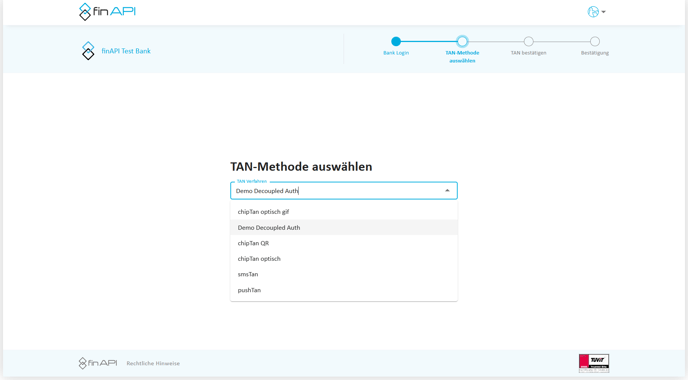This screenshot has height=380, width=688.
Task: Select the TAN-Methode auswählen step circle
Action: (x=462, y=41)
